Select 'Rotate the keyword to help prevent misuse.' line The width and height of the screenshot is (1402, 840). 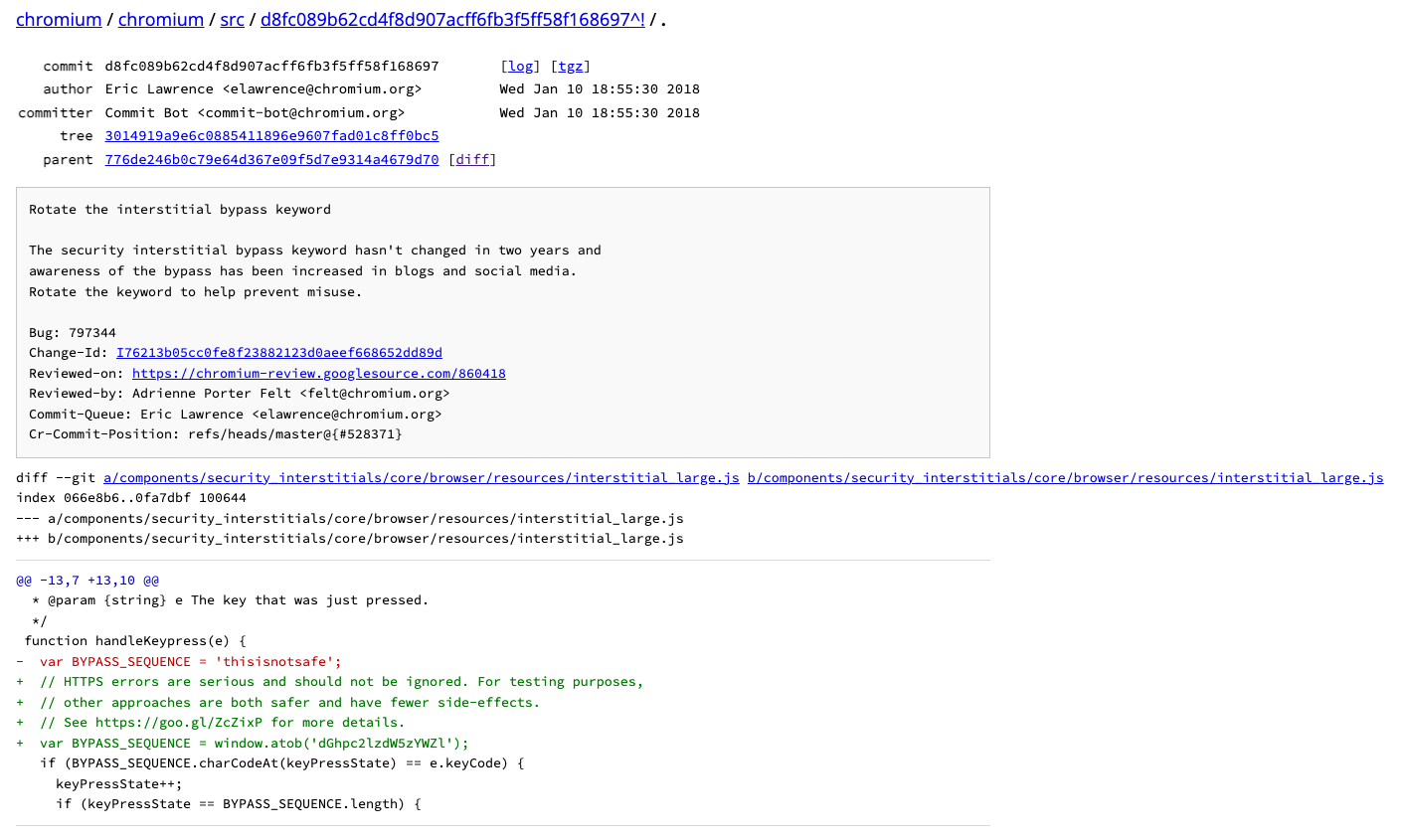[x=196, y=292]
